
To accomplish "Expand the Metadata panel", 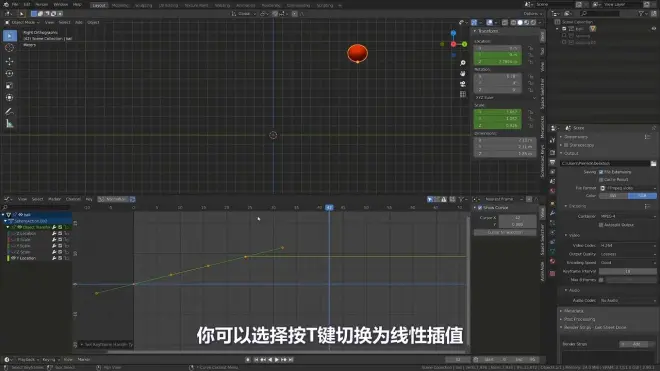I will (x=572, y=311).
